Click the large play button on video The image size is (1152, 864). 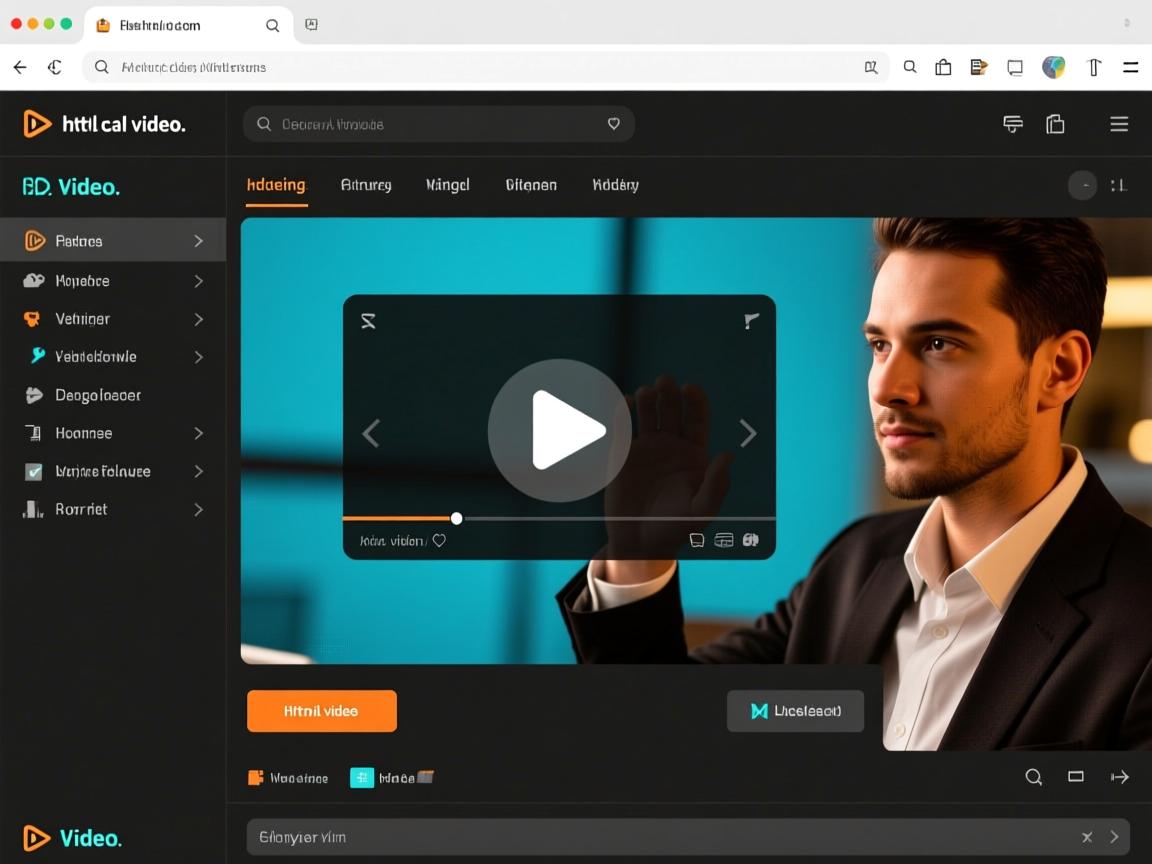[559, 431]
